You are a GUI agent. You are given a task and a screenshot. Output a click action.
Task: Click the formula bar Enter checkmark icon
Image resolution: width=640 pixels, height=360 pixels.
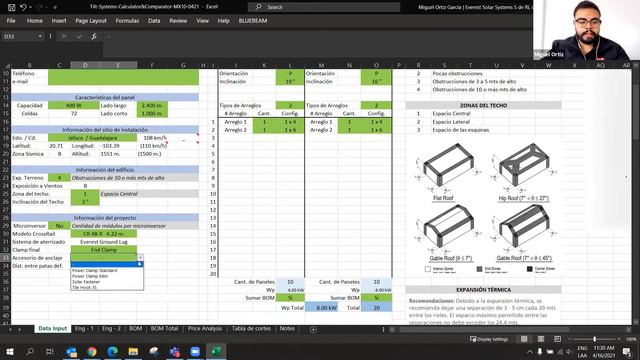click(x=79, y=36)
